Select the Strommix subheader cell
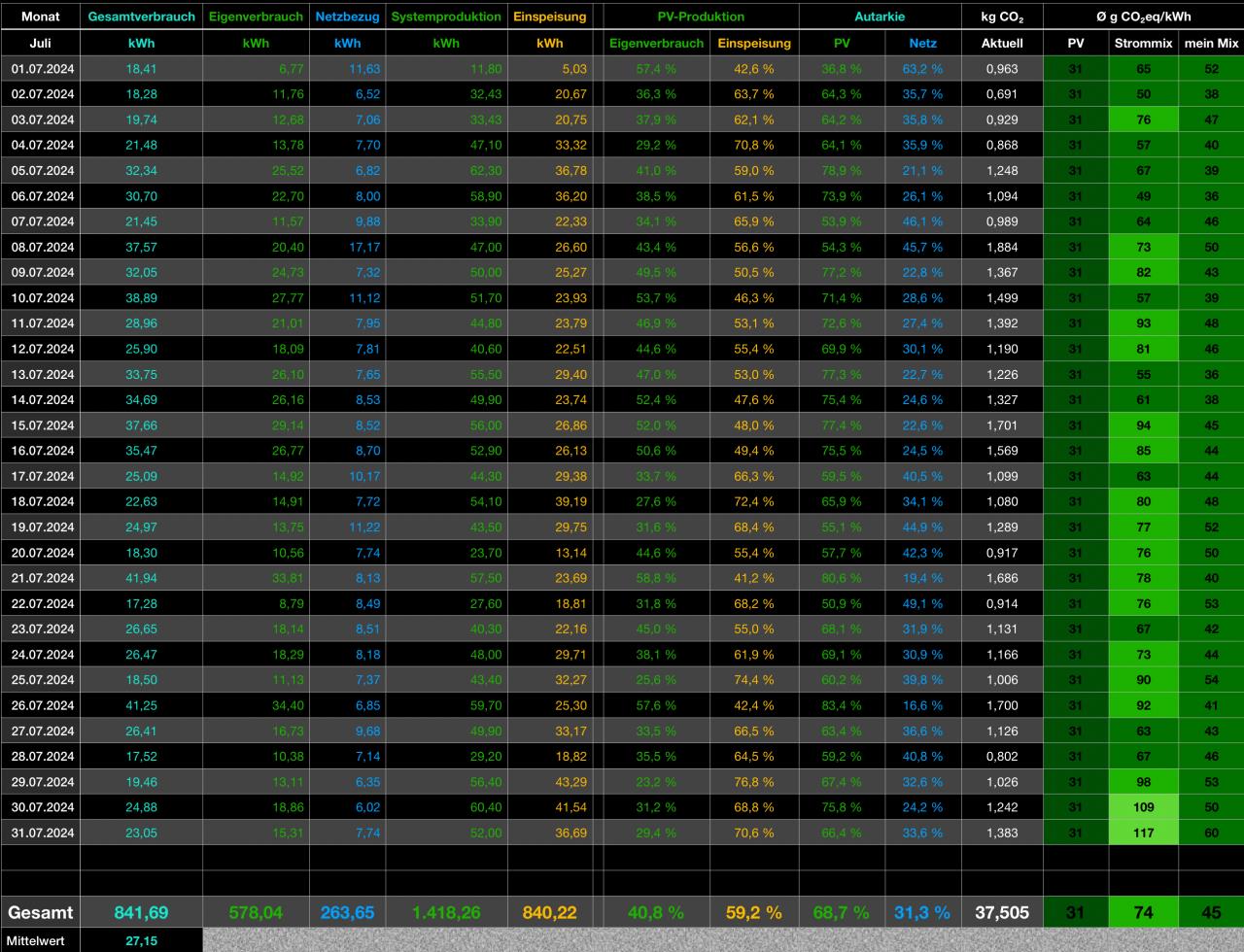1244x952 pixels. click(x=1143, y=43)
